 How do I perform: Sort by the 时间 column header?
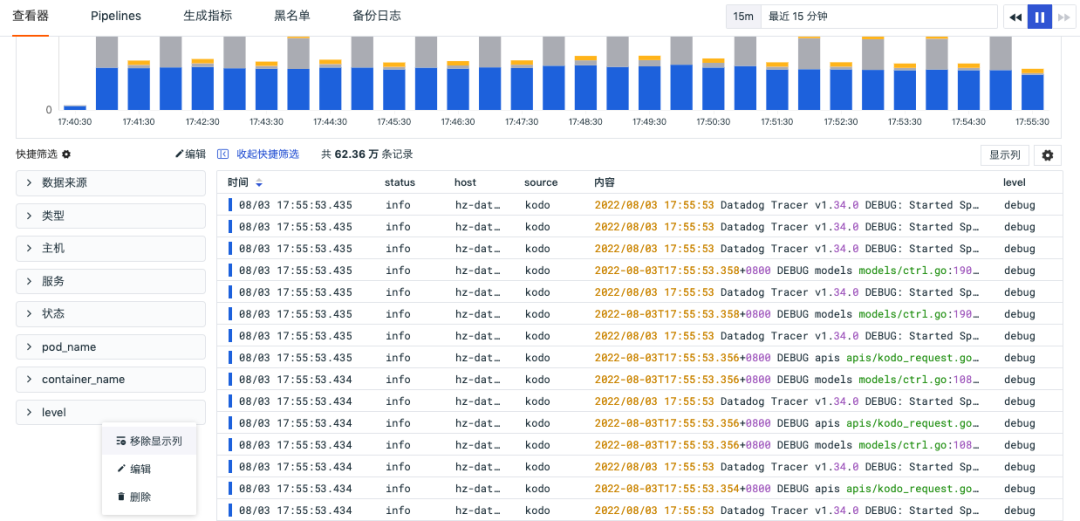pos(245,183)
